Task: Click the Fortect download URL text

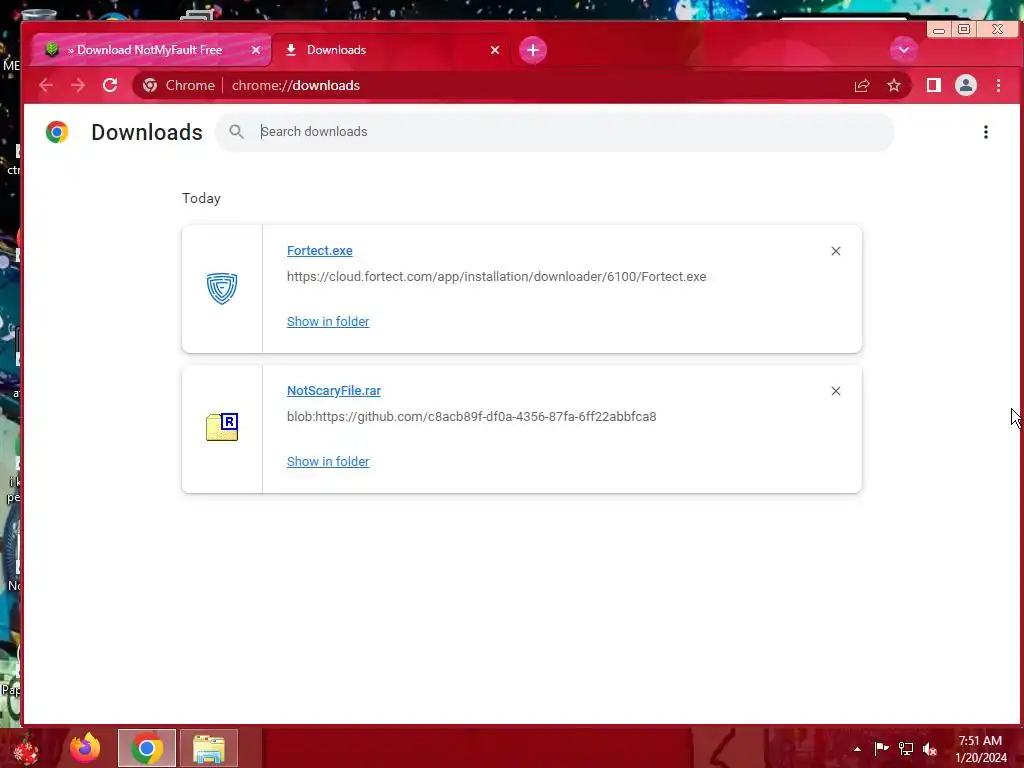Action: tap(496, 277)
